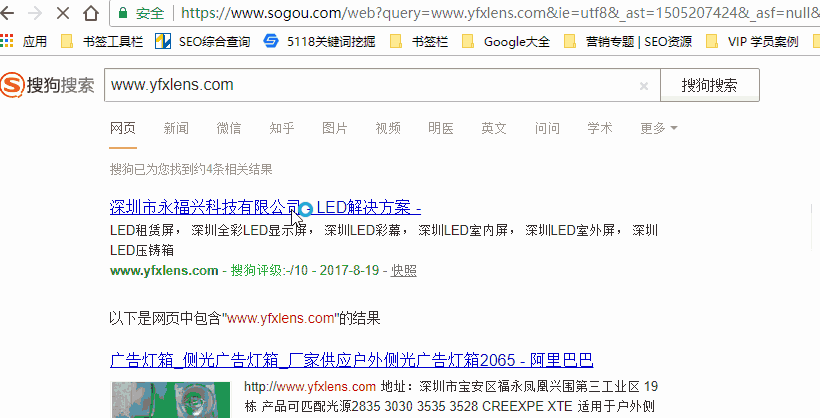Image resolution: width=820 pixels, height=418 pixels.
Task: Open the Google大全 bookmark folder
Action: (506, 41)
